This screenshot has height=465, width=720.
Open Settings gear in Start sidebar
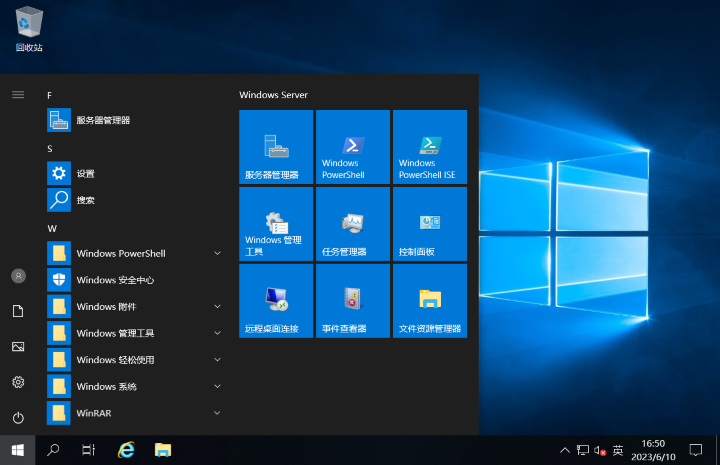point(18,382)
